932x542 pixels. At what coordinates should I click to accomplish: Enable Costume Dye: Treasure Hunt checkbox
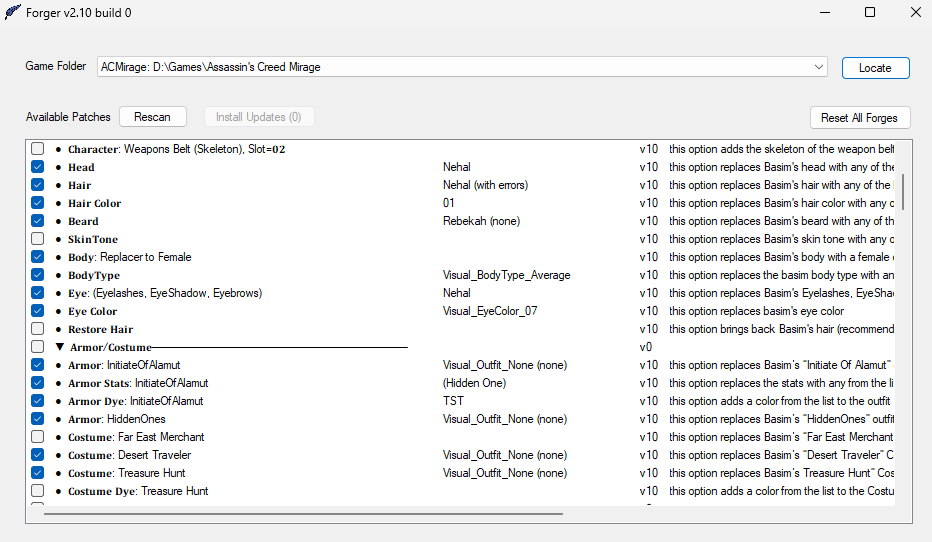click(x=37, y=491)
